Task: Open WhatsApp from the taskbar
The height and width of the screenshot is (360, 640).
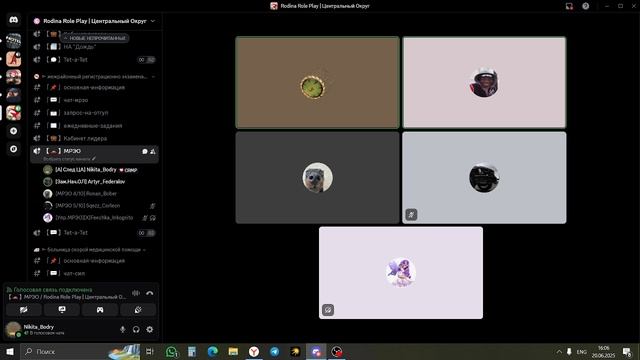Action: [171, 351]
